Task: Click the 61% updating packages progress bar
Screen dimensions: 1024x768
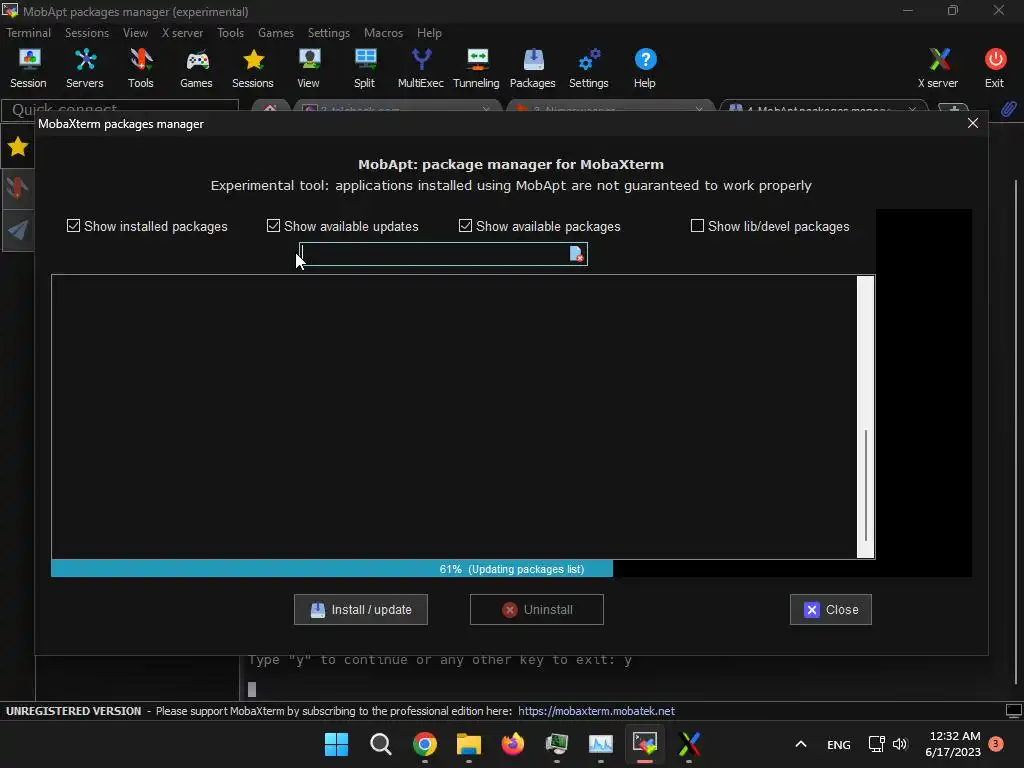Action: (511, 569)
